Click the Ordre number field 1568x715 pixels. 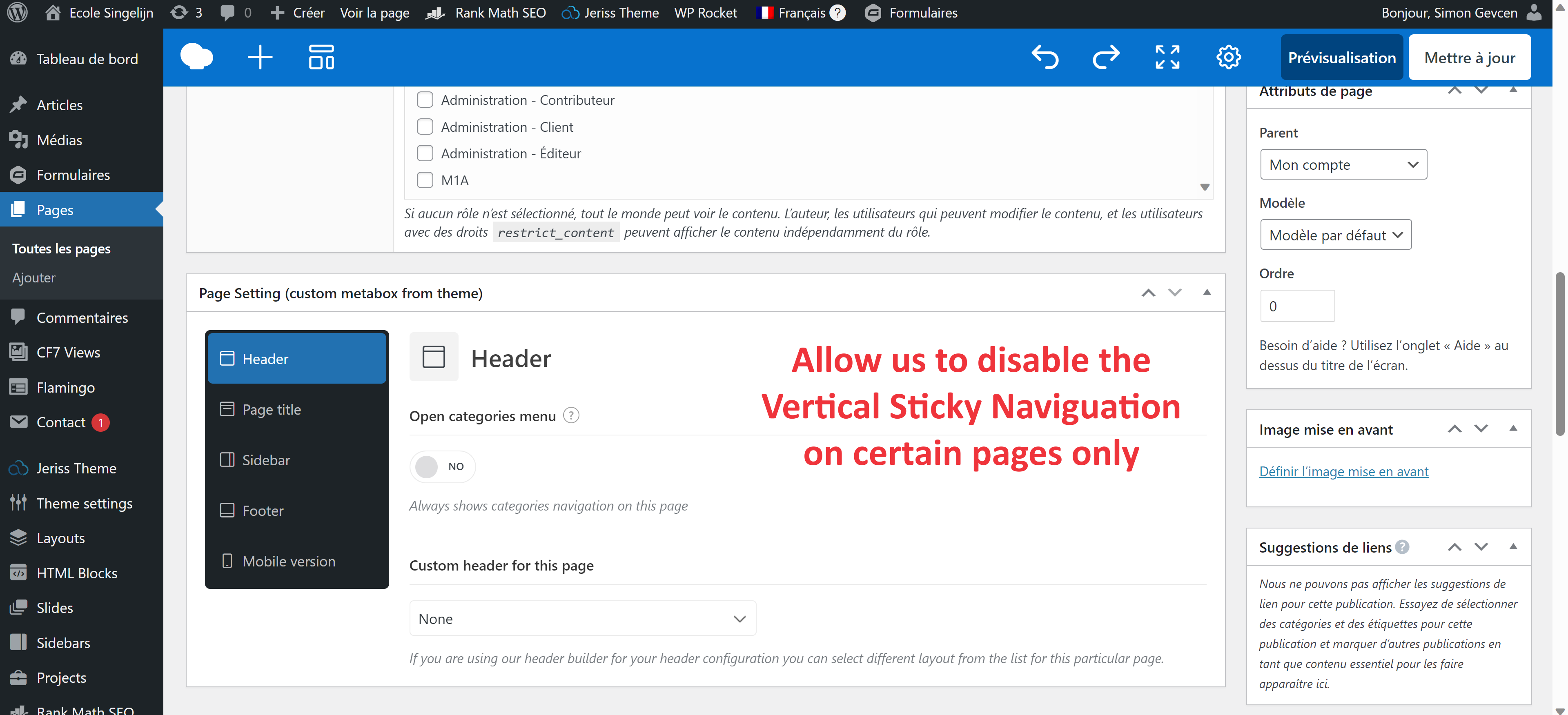point(1297,306)
